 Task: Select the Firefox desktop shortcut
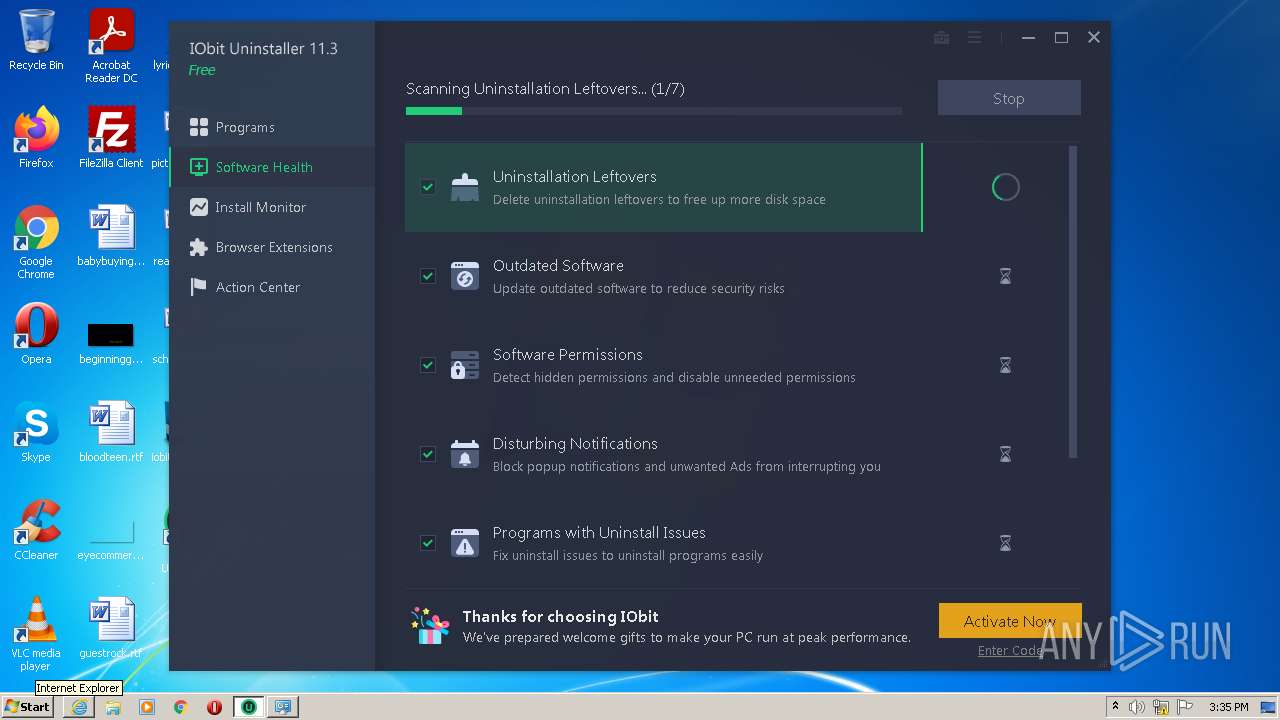pos(36,138)
